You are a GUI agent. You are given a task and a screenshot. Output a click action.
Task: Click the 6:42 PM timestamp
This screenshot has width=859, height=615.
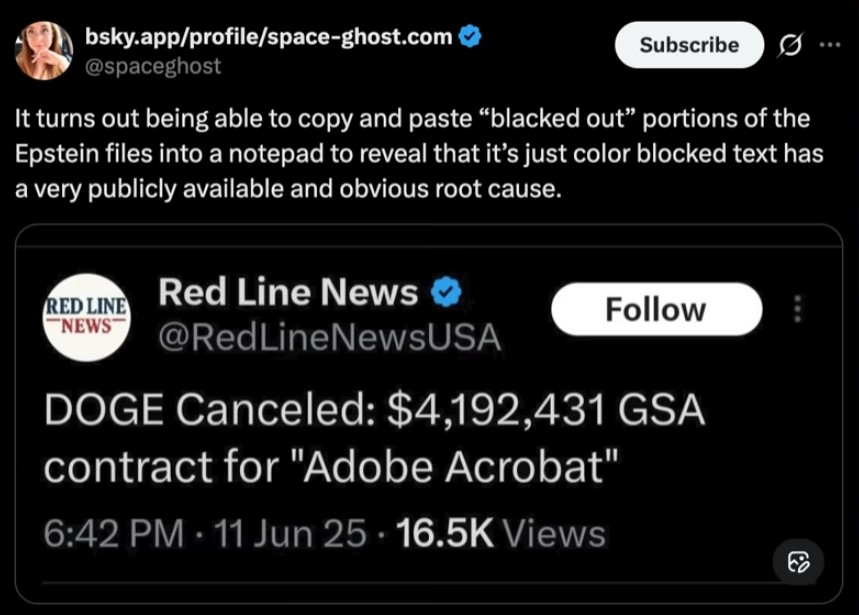click(114, 533)
